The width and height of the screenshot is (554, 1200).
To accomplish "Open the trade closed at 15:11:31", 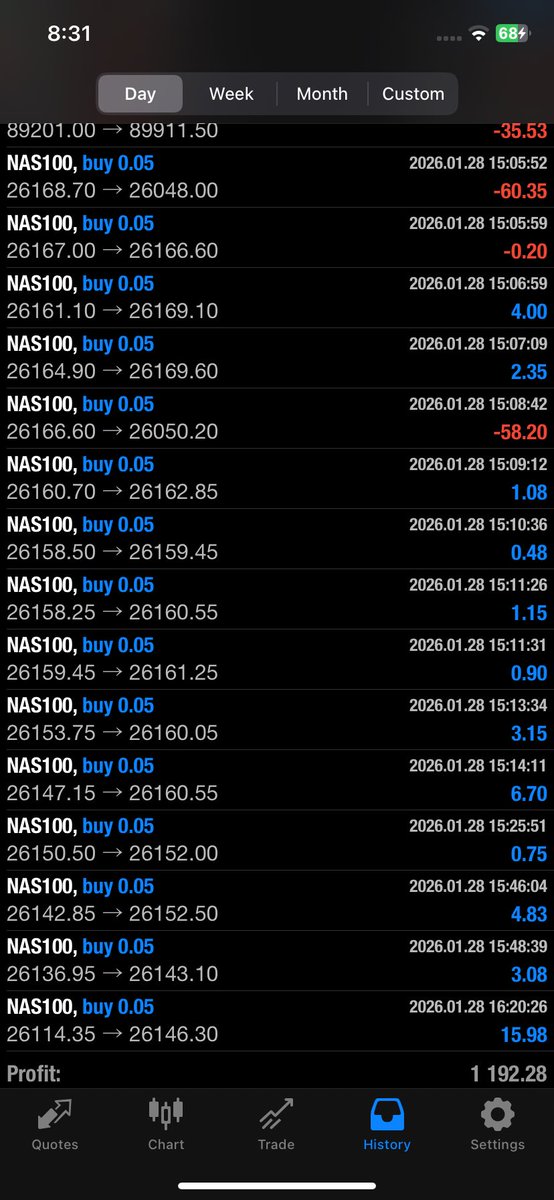I will click(277, 659).
